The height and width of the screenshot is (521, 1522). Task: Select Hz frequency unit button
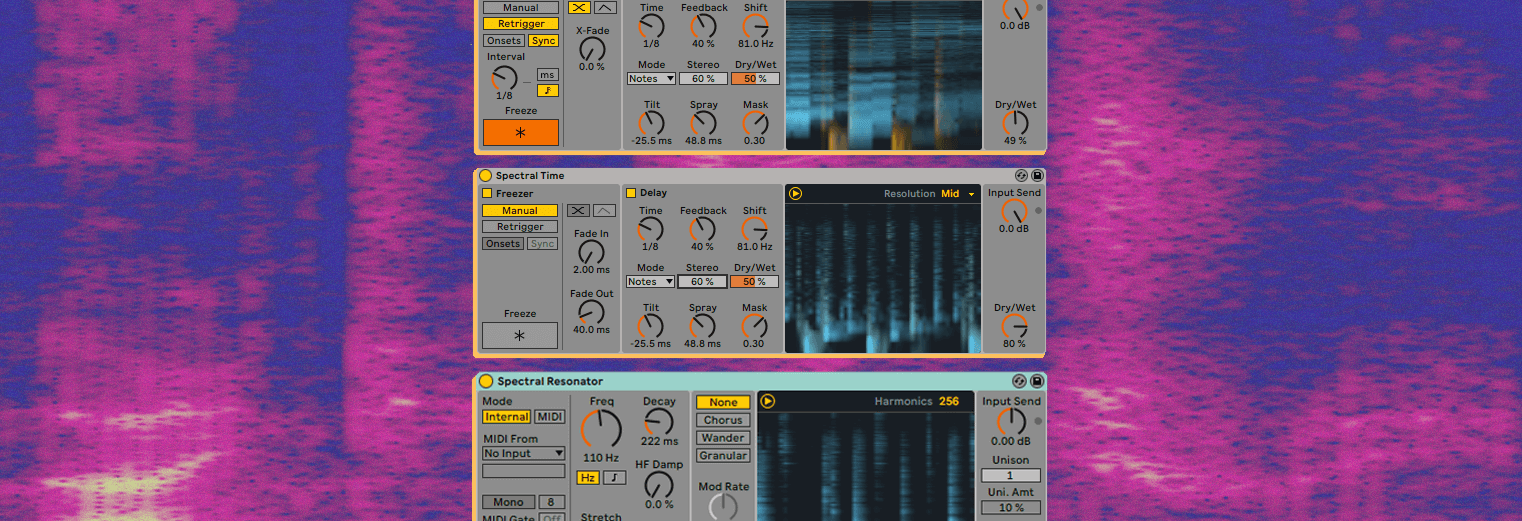pyautogui.click(x=588, y=478)
